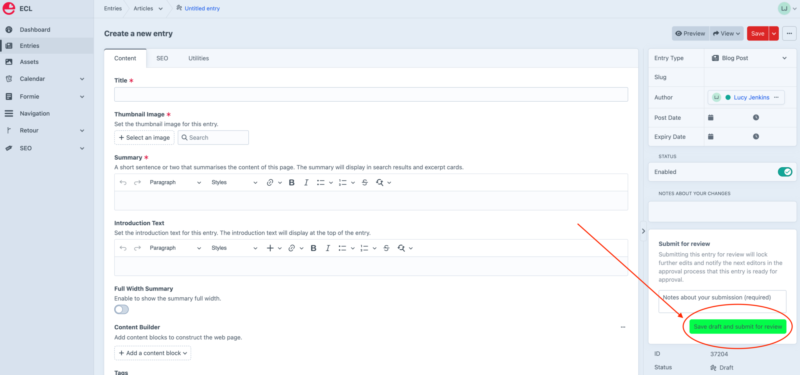Apply italic in Introduction Text editor
Viewport: 800px width, 375px height.
[328, 248]
